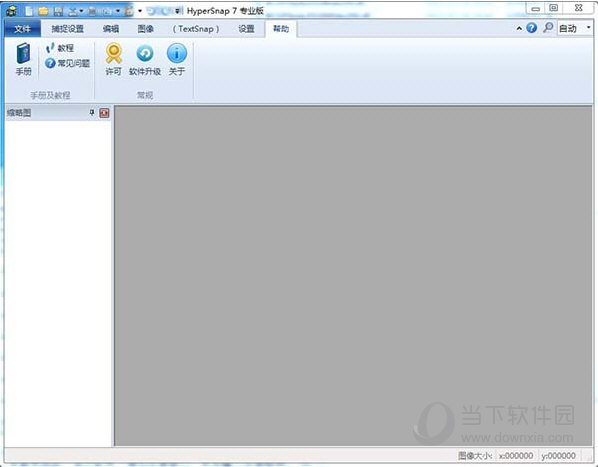The height and width of the screenshot is (467, 598).
Task: Open the 许可 license icon
Action: coord(114,59)
